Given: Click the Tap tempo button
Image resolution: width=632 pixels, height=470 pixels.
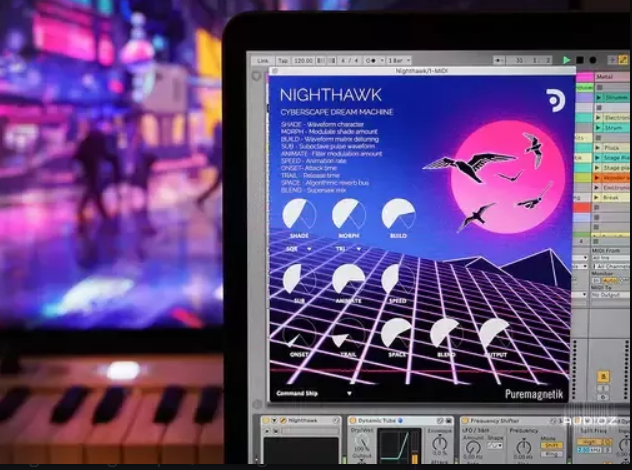Looking at the screenshot, I should pyautogui.click(x=283, y=60).
